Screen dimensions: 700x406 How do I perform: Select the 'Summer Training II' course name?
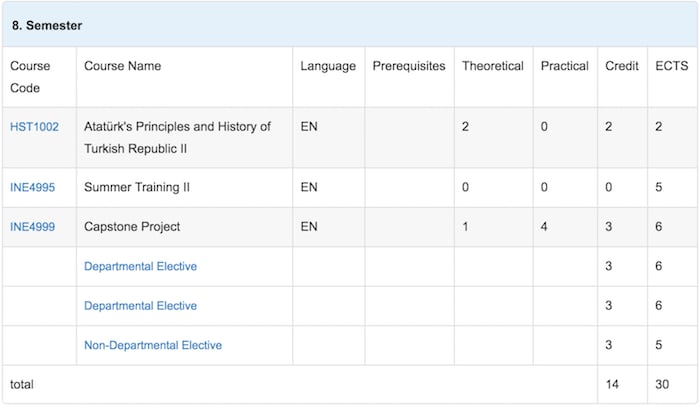tap(137, 187)
